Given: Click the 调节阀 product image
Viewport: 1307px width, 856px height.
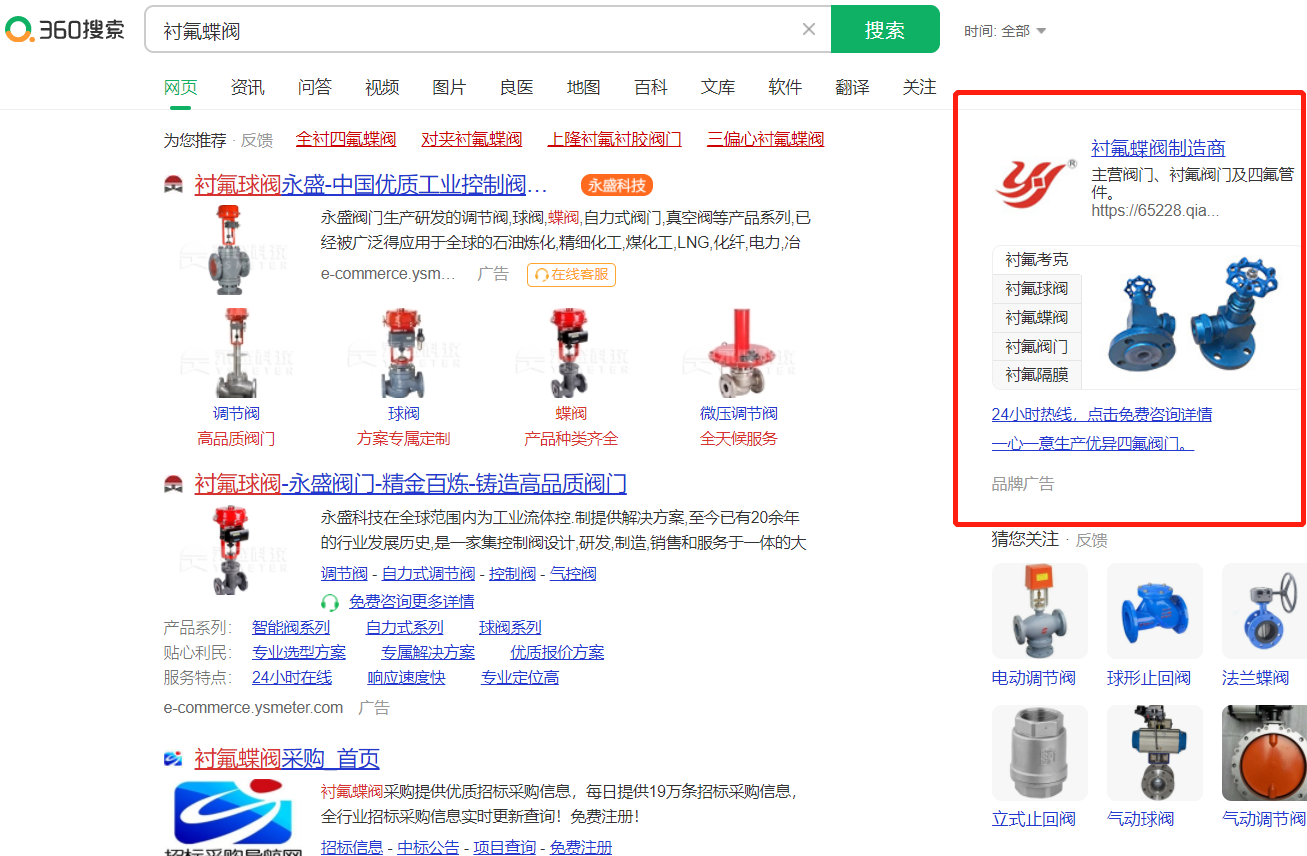Looking at the screenshot, I should 236,353.
